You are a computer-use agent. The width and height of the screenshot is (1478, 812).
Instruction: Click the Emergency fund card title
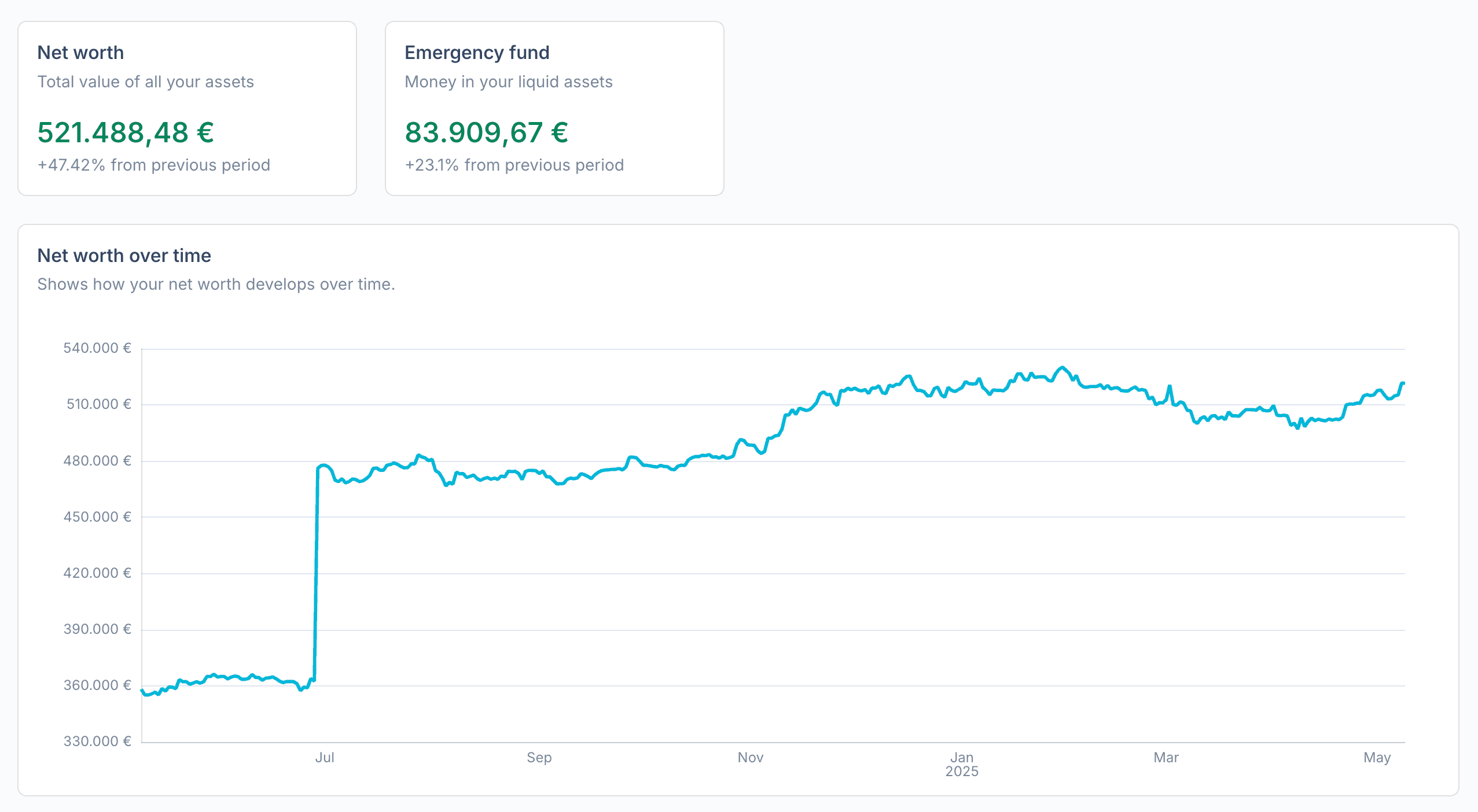(477, 53)
